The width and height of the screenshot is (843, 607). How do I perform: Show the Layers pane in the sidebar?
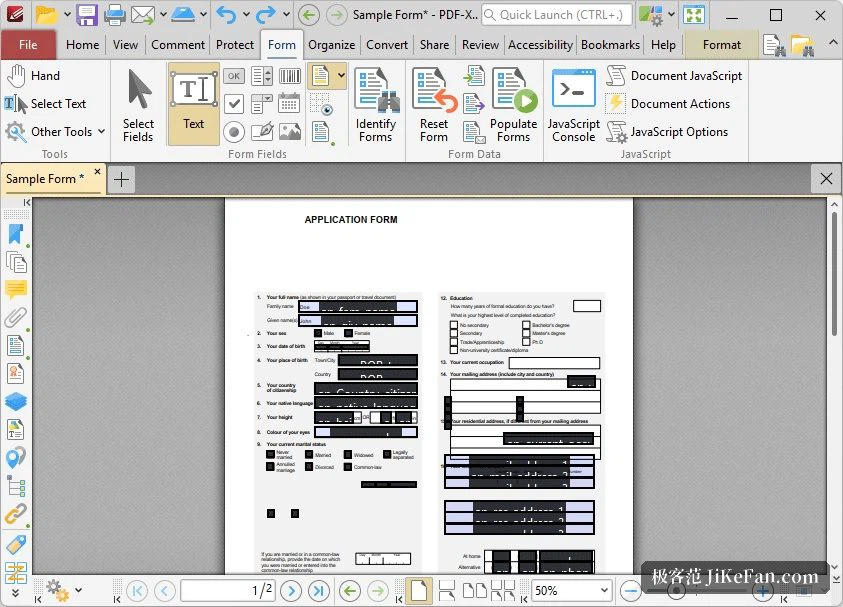16,401
